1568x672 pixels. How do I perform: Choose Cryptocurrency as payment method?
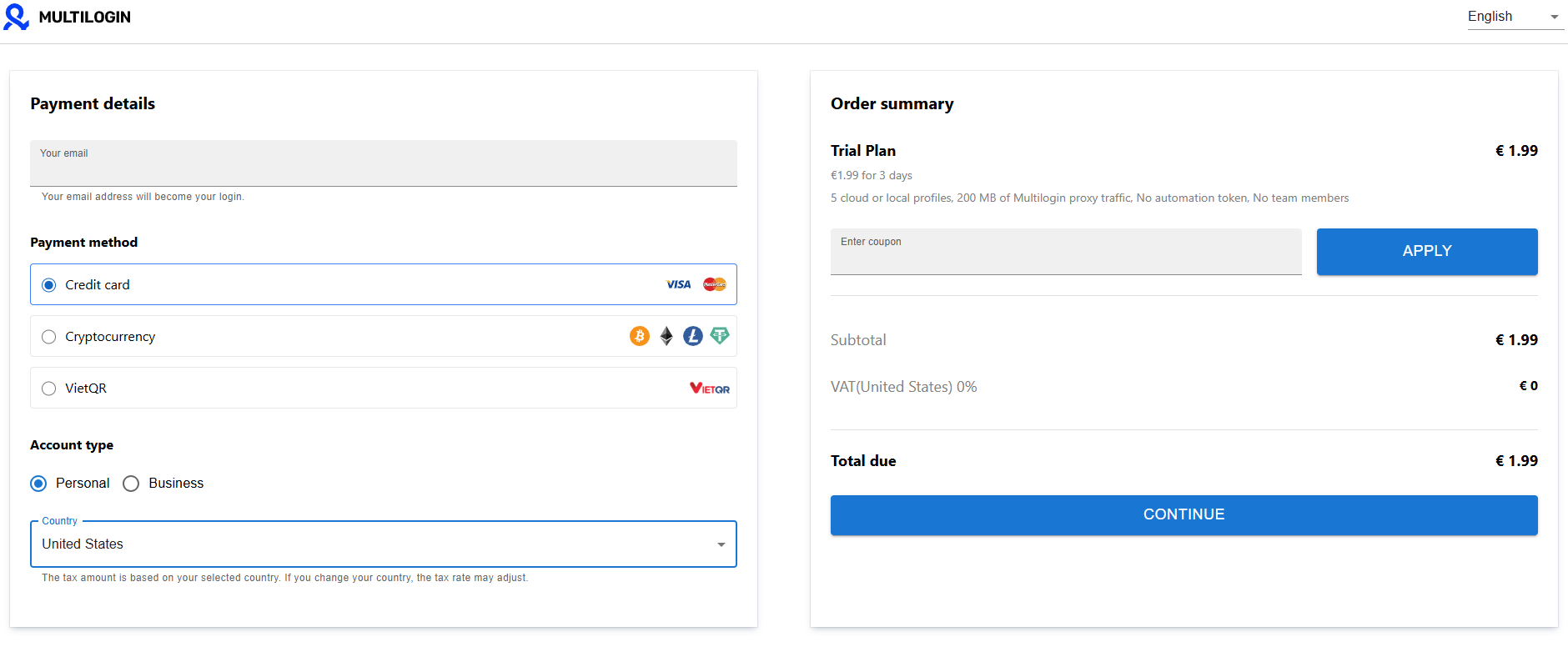coord(49,337)
